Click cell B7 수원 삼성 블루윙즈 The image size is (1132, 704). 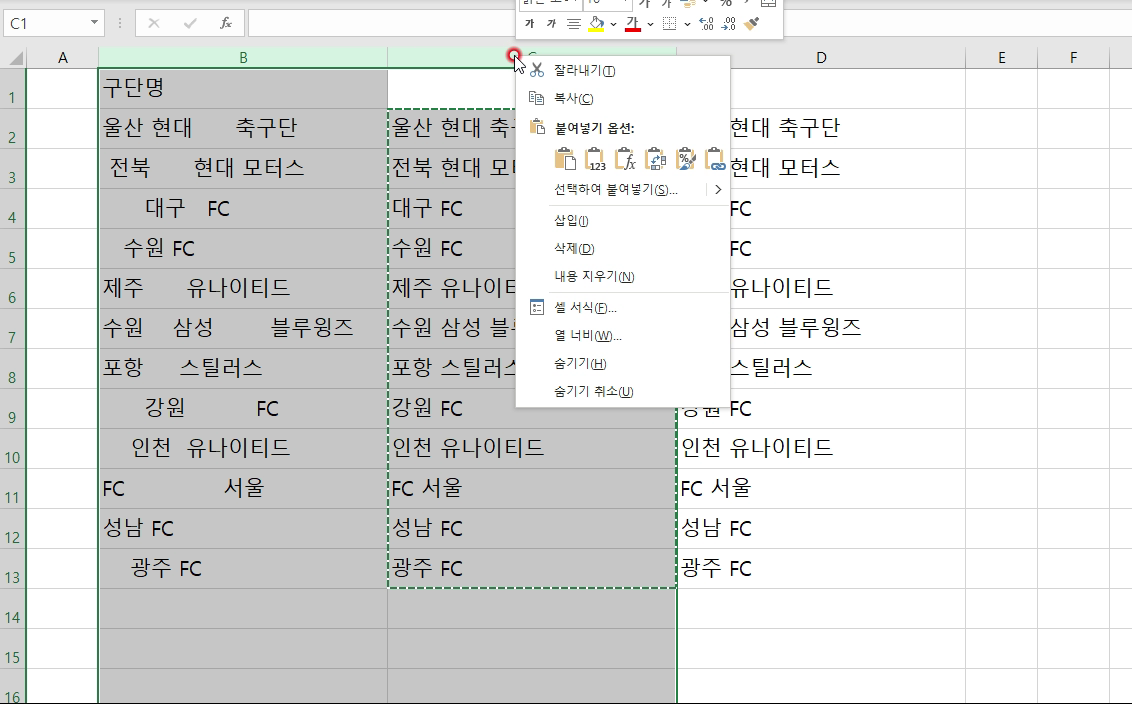[x=243, y=329]
